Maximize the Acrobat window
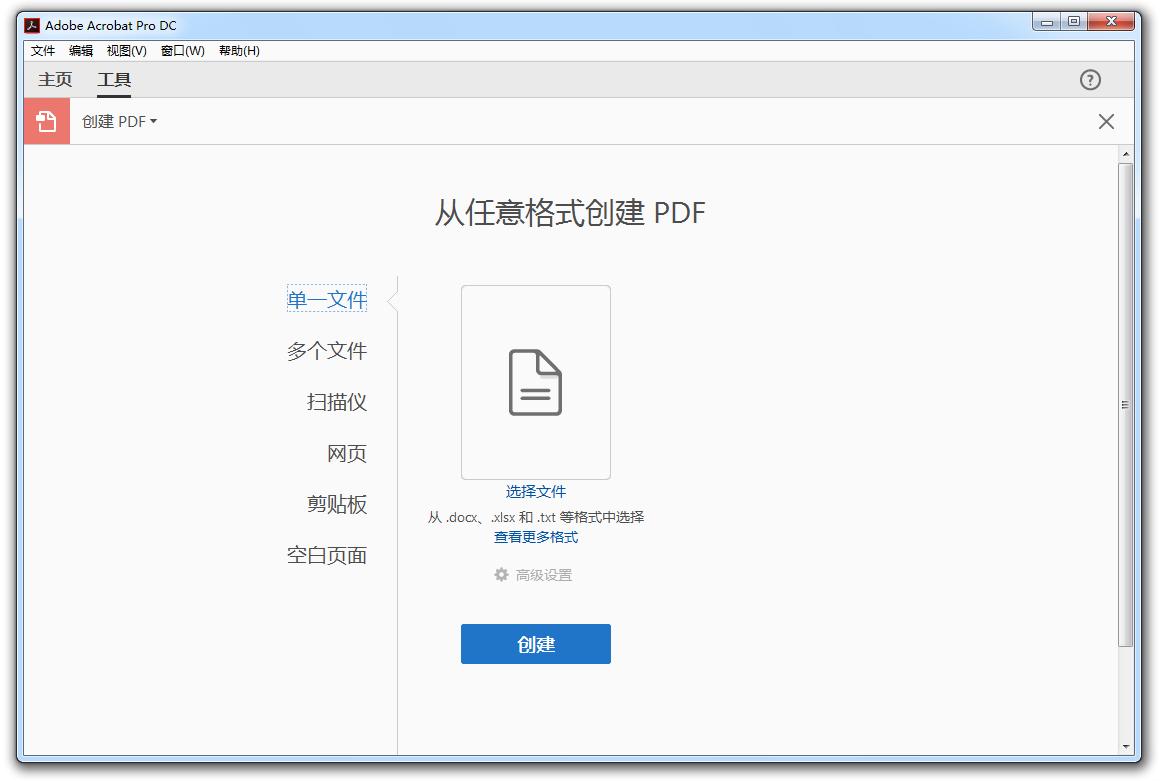Viewport: 1162px width, 781px height. tap(1074, 21)
